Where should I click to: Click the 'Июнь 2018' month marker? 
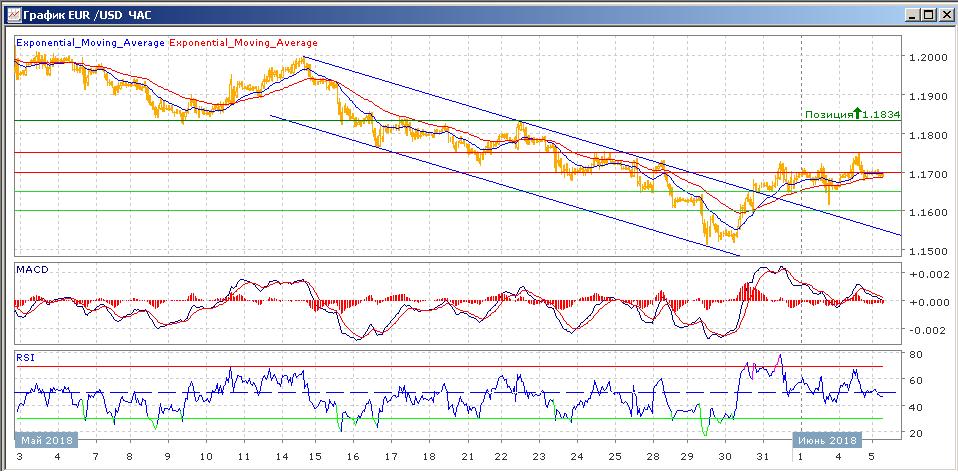coord(827,440)
